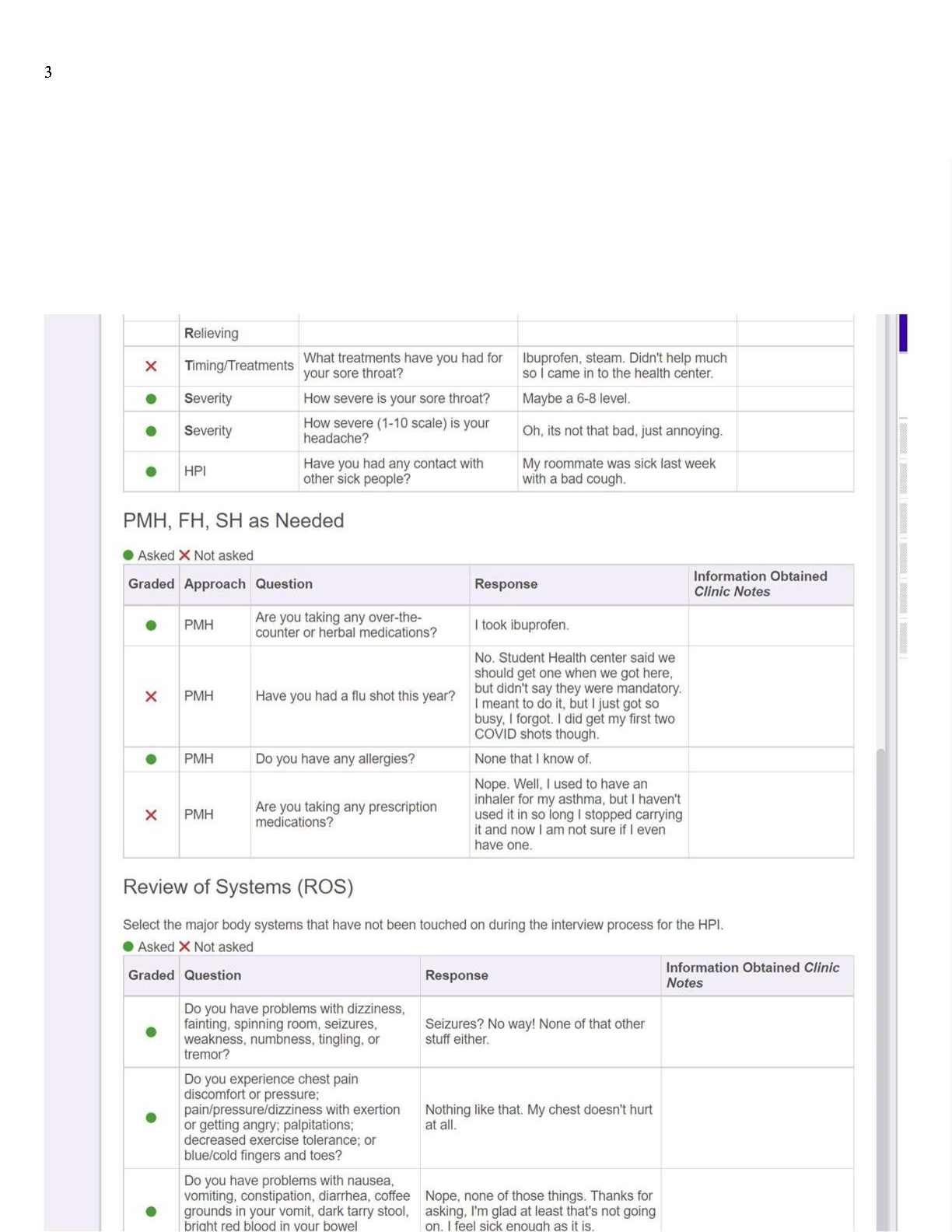The width and height of the screenshot is (952, 1232).
Task: Click the Response column header in ROS table
Action: pyautogui.click(x=457, y=975)
